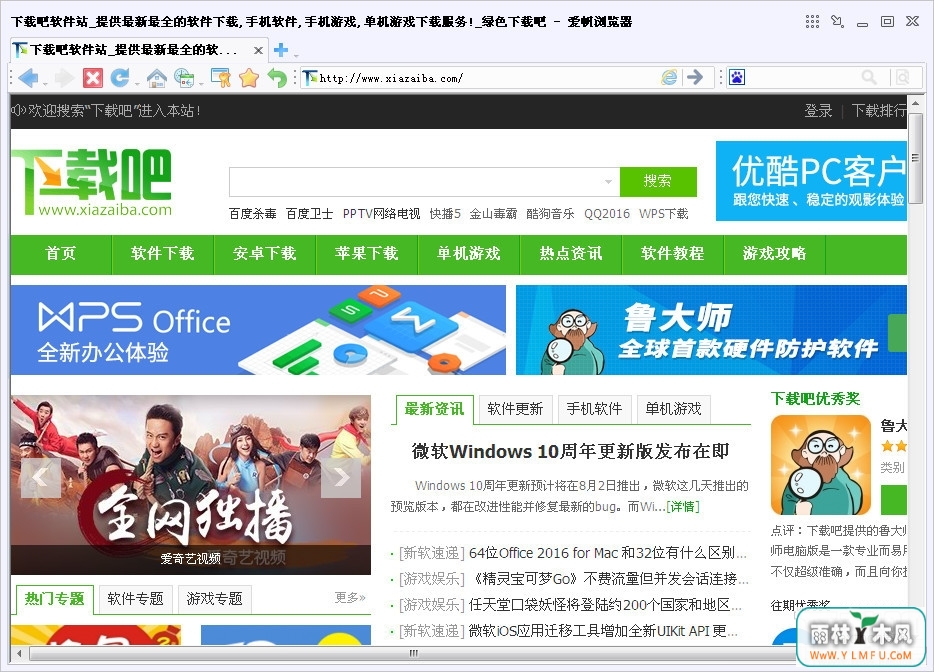Open the 首页 navigation tab
Screen dimensions: 934x672
(x=61, y=254)
